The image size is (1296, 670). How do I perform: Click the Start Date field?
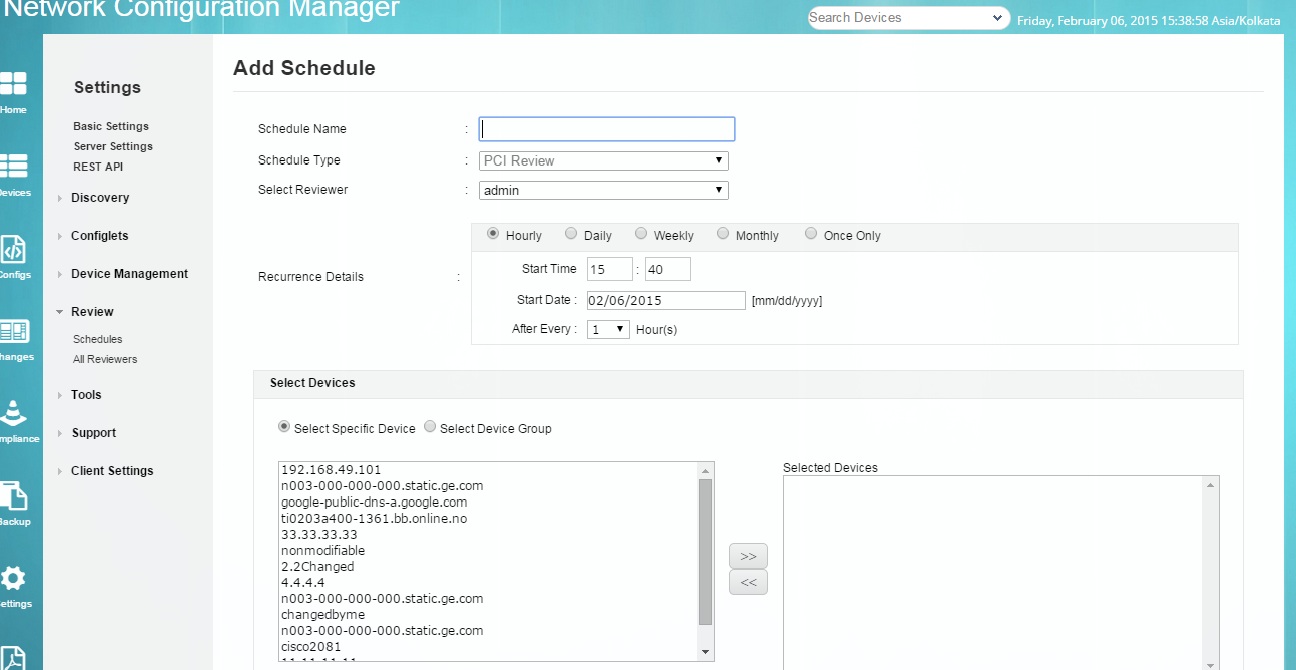point(666,300)
